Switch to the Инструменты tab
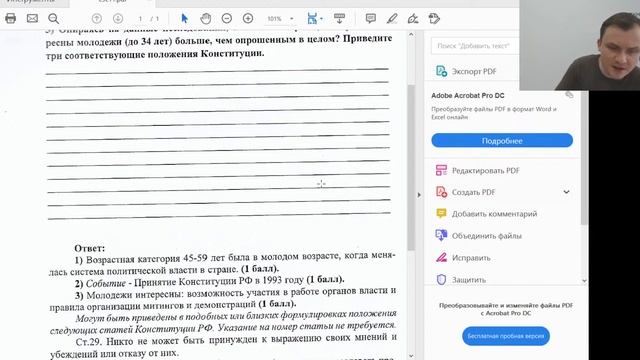Viewport: 640px width, 360px height. (x=31, y=2)
